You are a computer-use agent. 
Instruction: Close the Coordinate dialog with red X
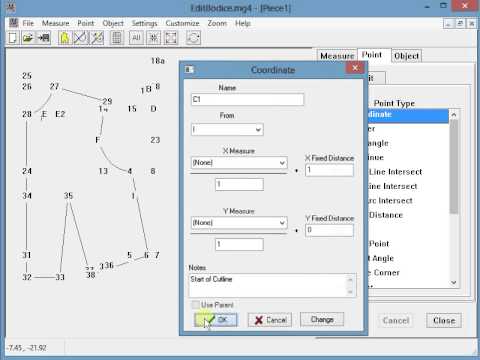pyautogui.click(x=355, y=68)
